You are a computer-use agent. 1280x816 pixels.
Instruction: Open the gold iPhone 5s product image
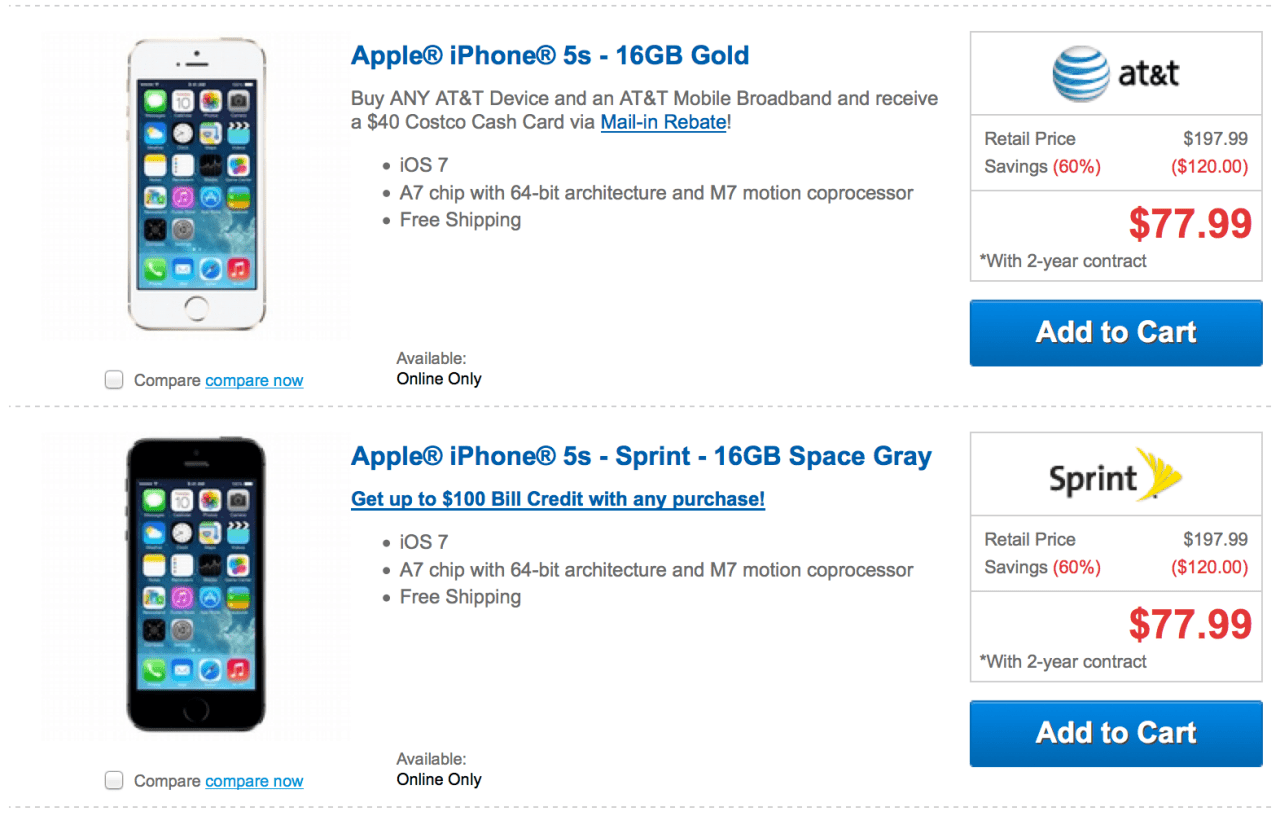tap(196, 186)
